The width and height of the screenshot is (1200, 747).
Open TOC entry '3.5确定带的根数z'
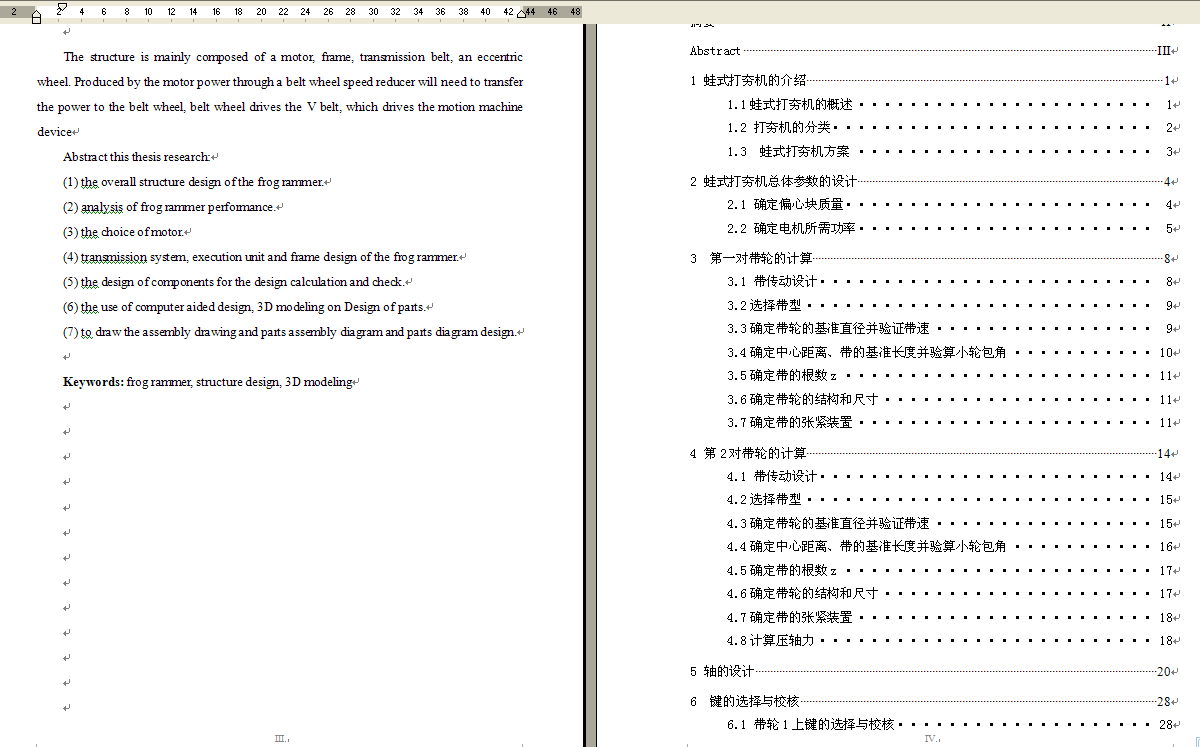point(952,376)
